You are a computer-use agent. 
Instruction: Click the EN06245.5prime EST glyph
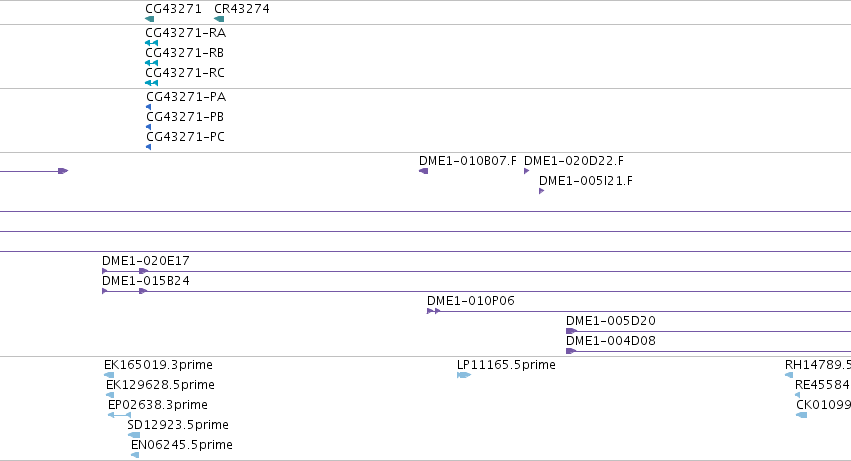coord(135,455)
